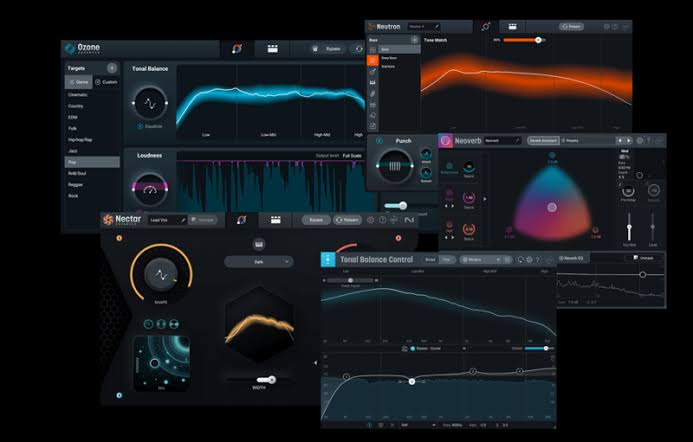Go to previous preset arrow in Neoverb
693x442 pixels.
tap(620, 141)
